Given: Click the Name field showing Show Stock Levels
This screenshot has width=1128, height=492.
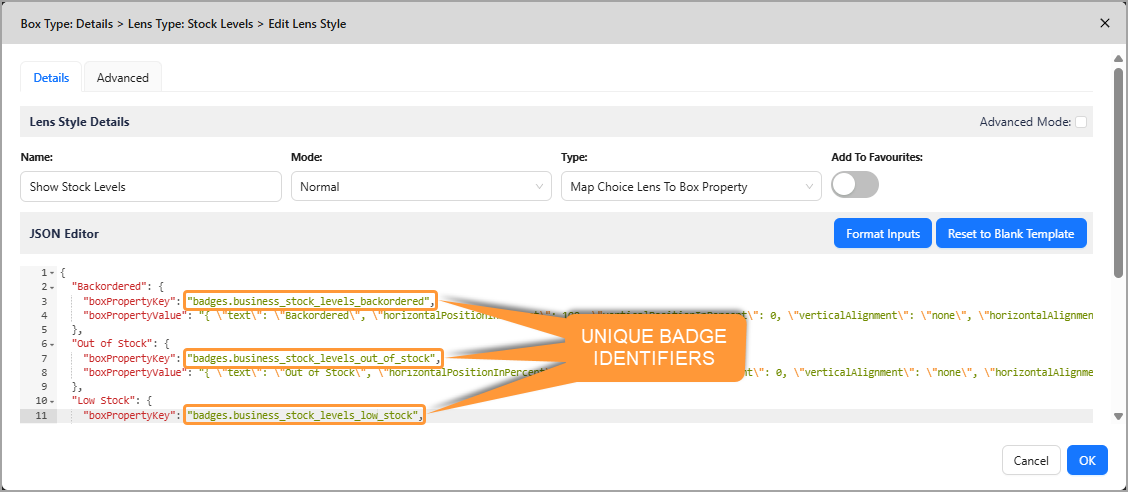Looking at the screenshot, I should point(150,187).
